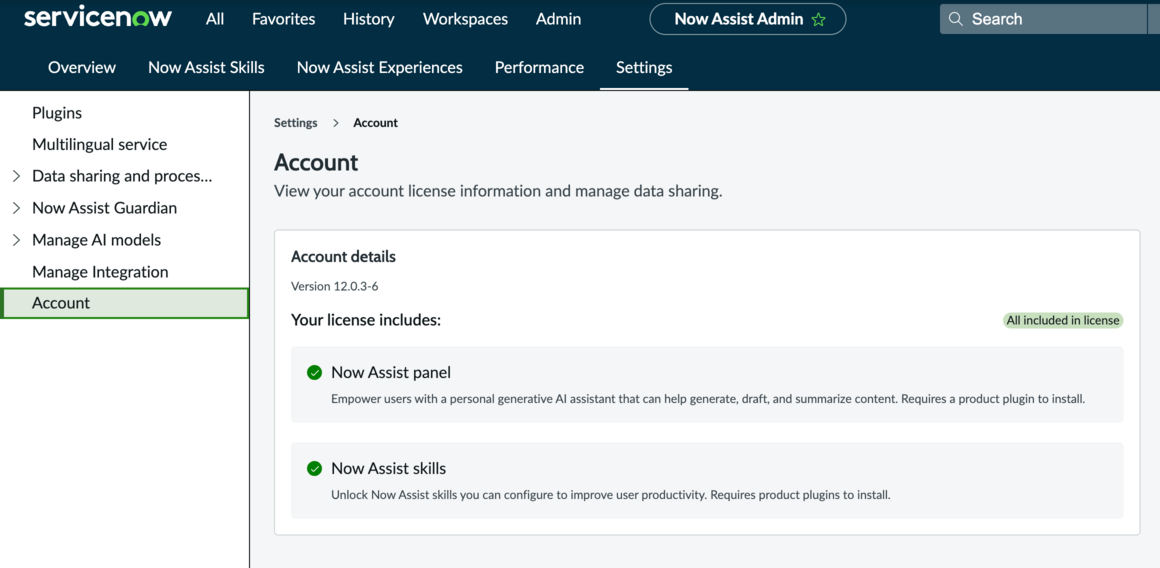Image resolution: width=1160 pixels, height=568 pixels.
Task: Open the History menu
Action: pyautogui.click(x=368, y=19)
